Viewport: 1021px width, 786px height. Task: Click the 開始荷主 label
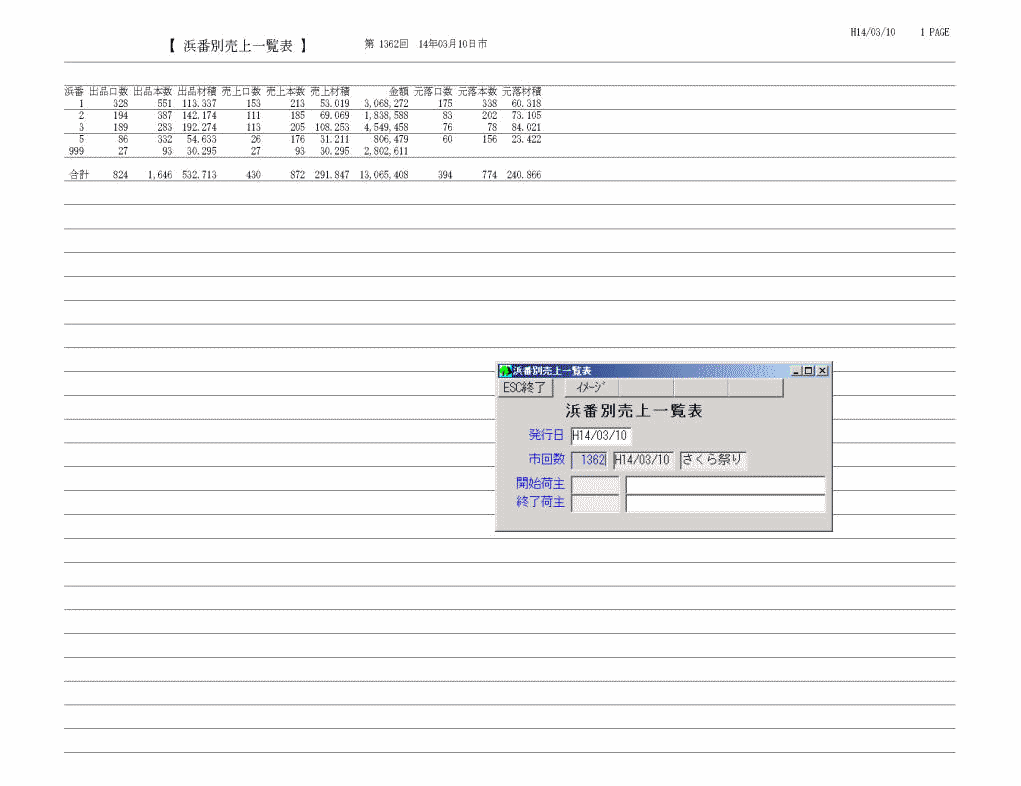[x=540, y=484]
